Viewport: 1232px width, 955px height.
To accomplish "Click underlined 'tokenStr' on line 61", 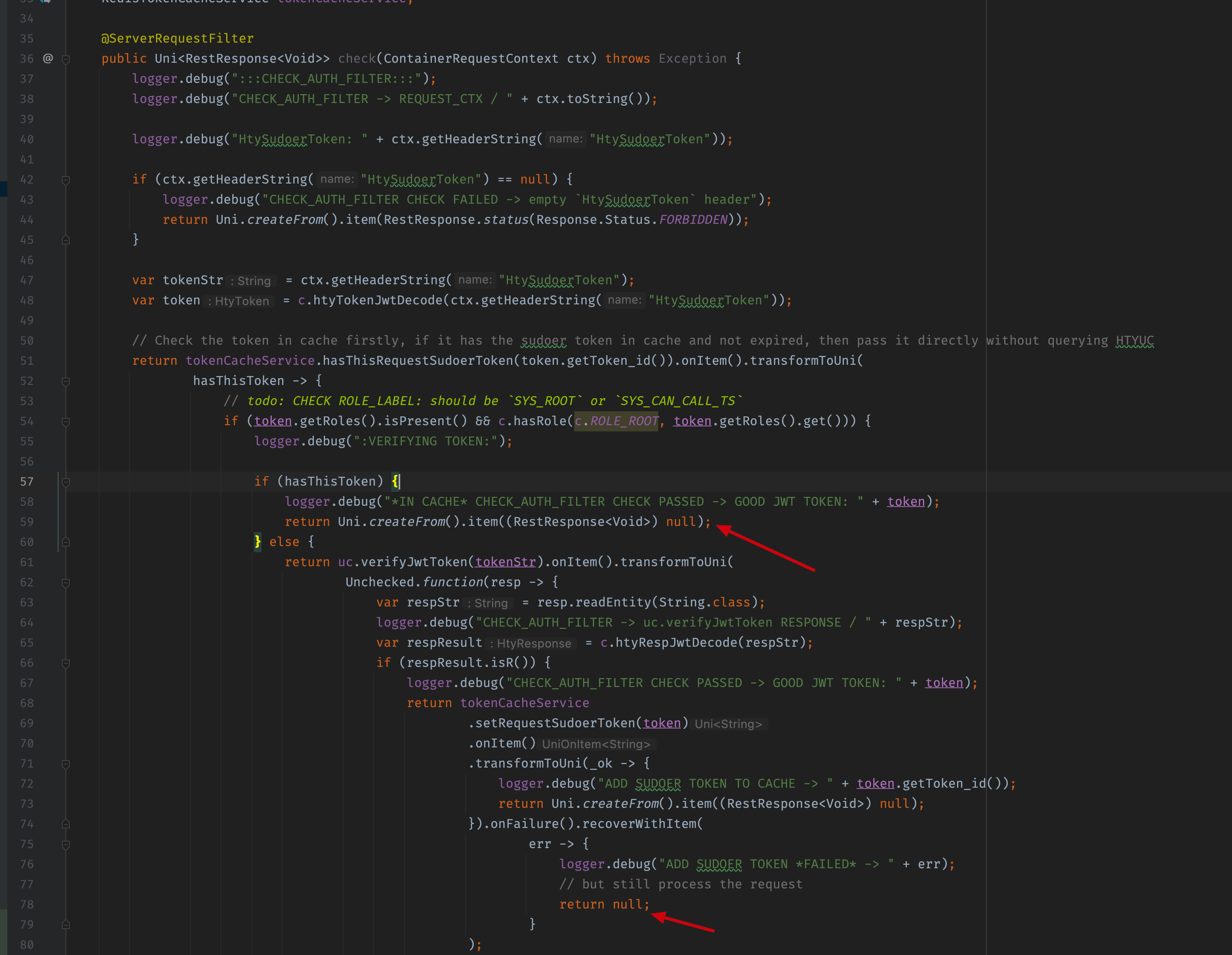I will coord(506,562).
